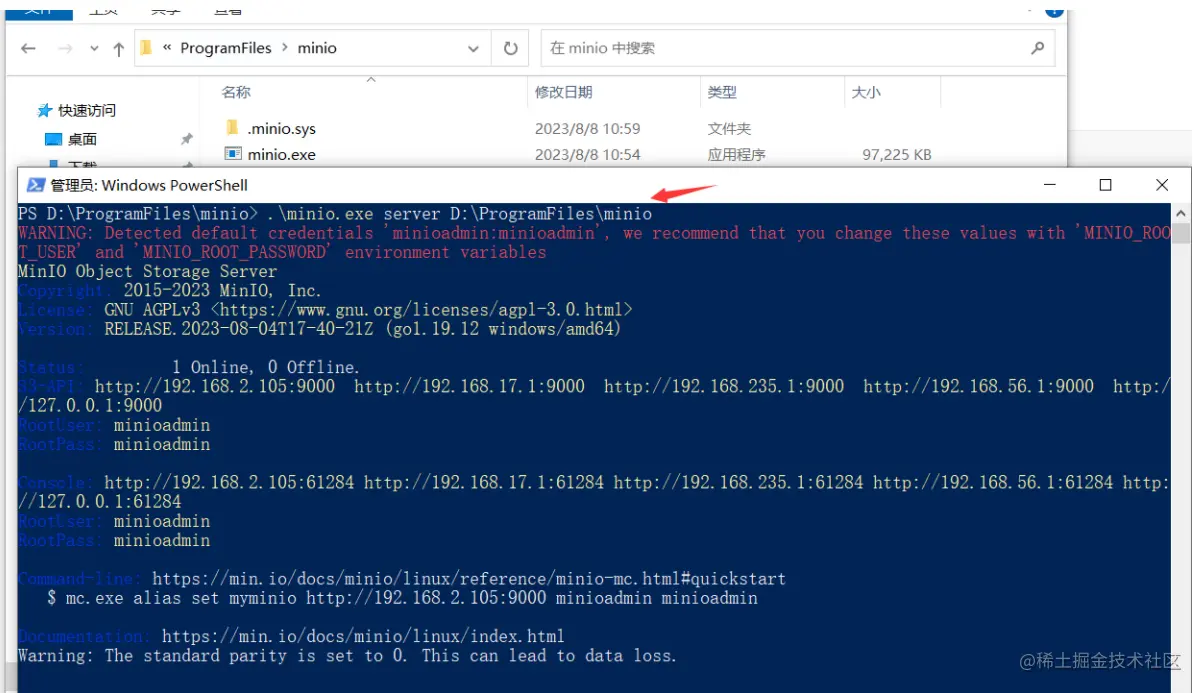Sort files by 修改日期 column
Screen dimensions: 1202x693
tap(563, 92)
